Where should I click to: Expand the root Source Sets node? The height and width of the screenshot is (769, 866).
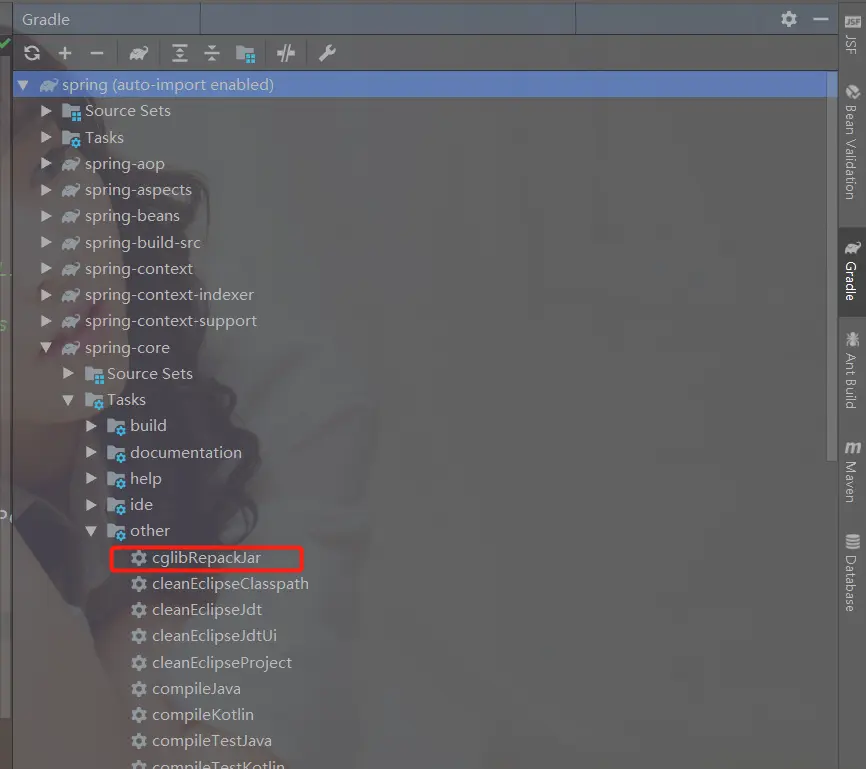point(46,111)
